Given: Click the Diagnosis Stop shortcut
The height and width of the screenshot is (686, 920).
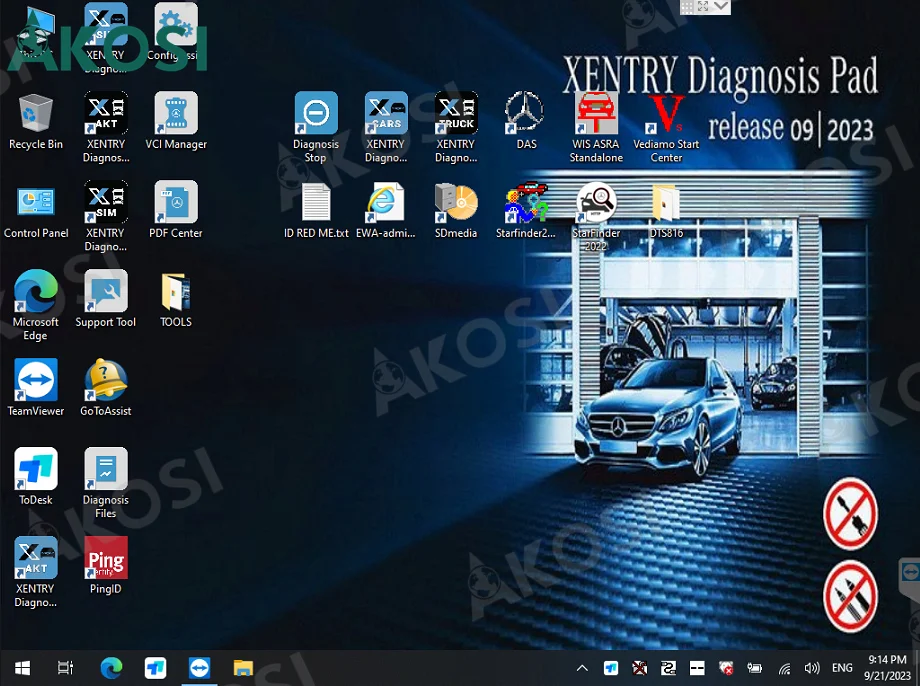Looking at the screenshot, I should coord(316,114).
